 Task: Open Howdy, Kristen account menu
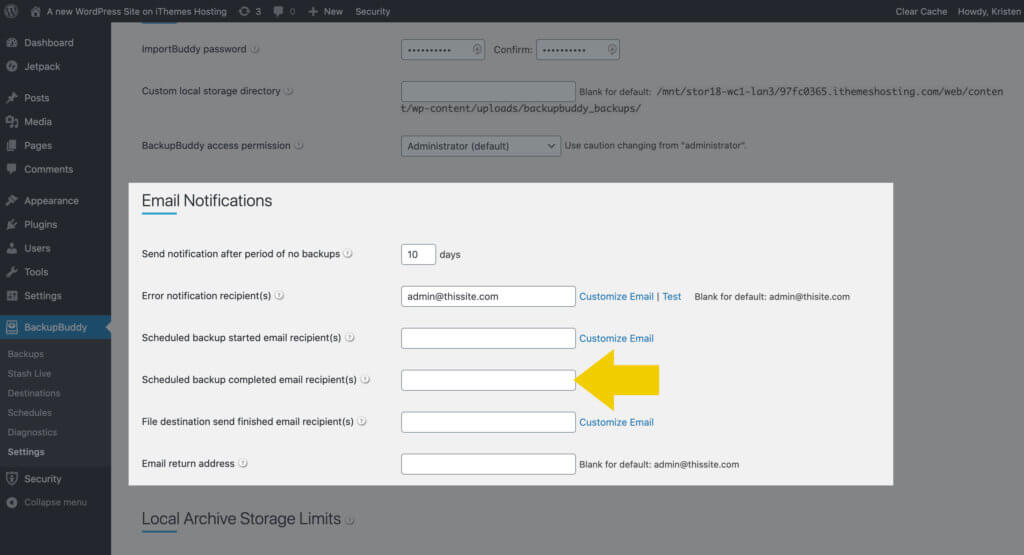(989, 11)
